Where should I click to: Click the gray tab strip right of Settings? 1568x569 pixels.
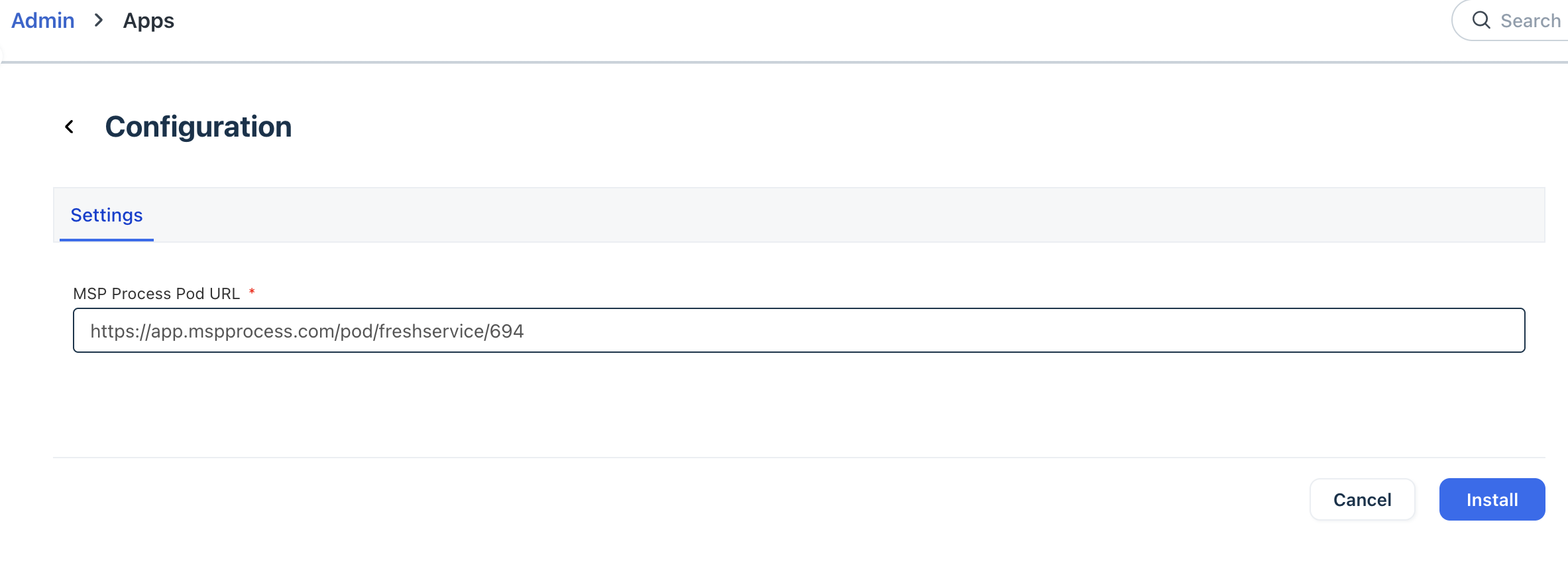(795, 216)
